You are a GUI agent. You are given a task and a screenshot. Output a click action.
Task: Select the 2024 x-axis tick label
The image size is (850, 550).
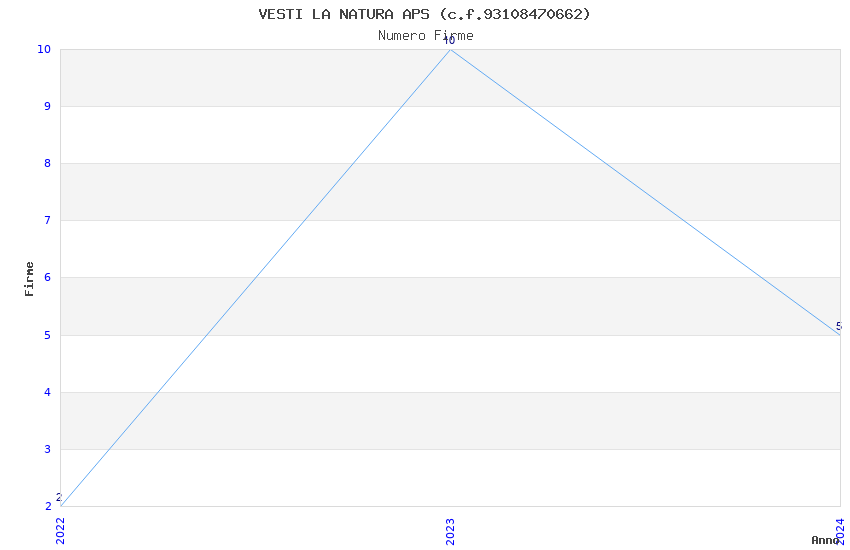point(841,531)
